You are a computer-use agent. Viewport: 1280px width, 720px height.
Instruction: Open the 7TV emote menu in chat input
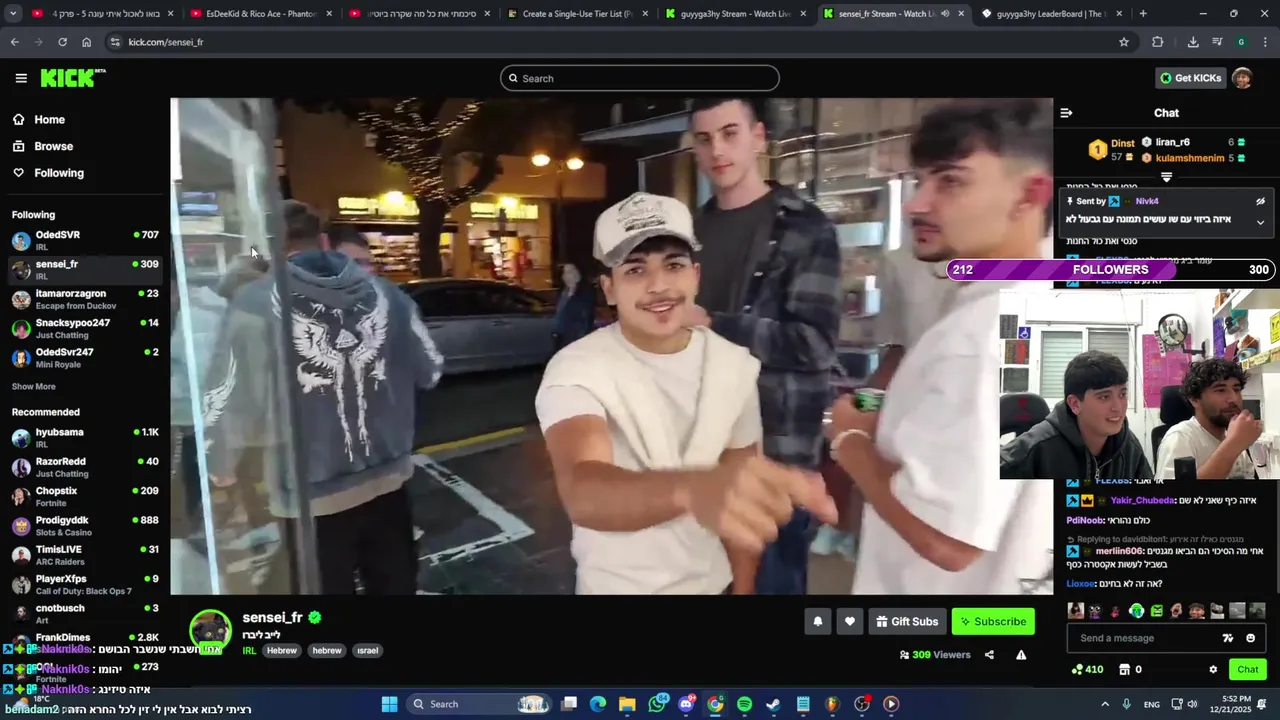click(x=1228, y=638)
